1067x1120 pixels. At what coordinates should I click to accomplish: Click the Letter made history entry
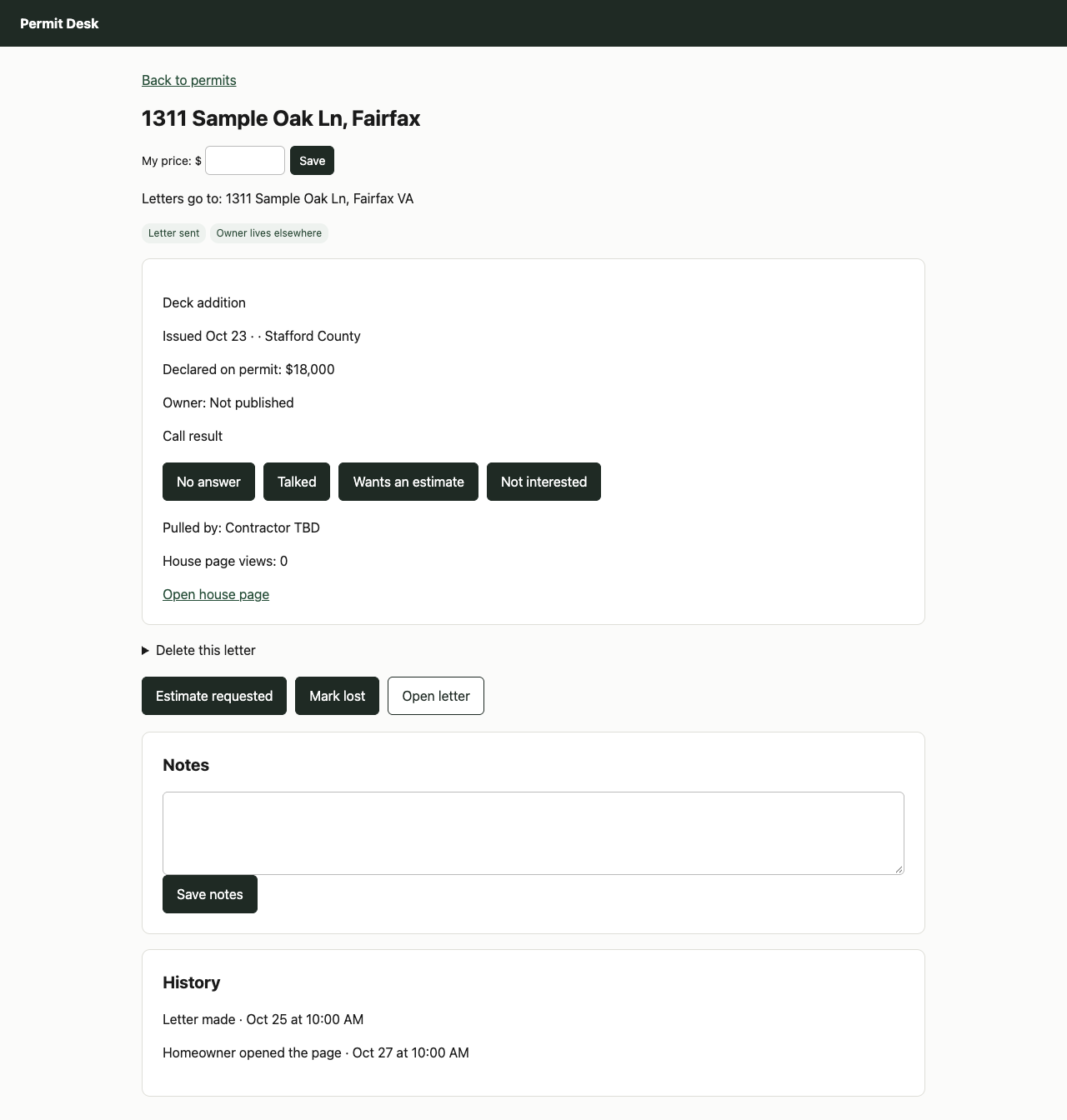coord(263,1019)
